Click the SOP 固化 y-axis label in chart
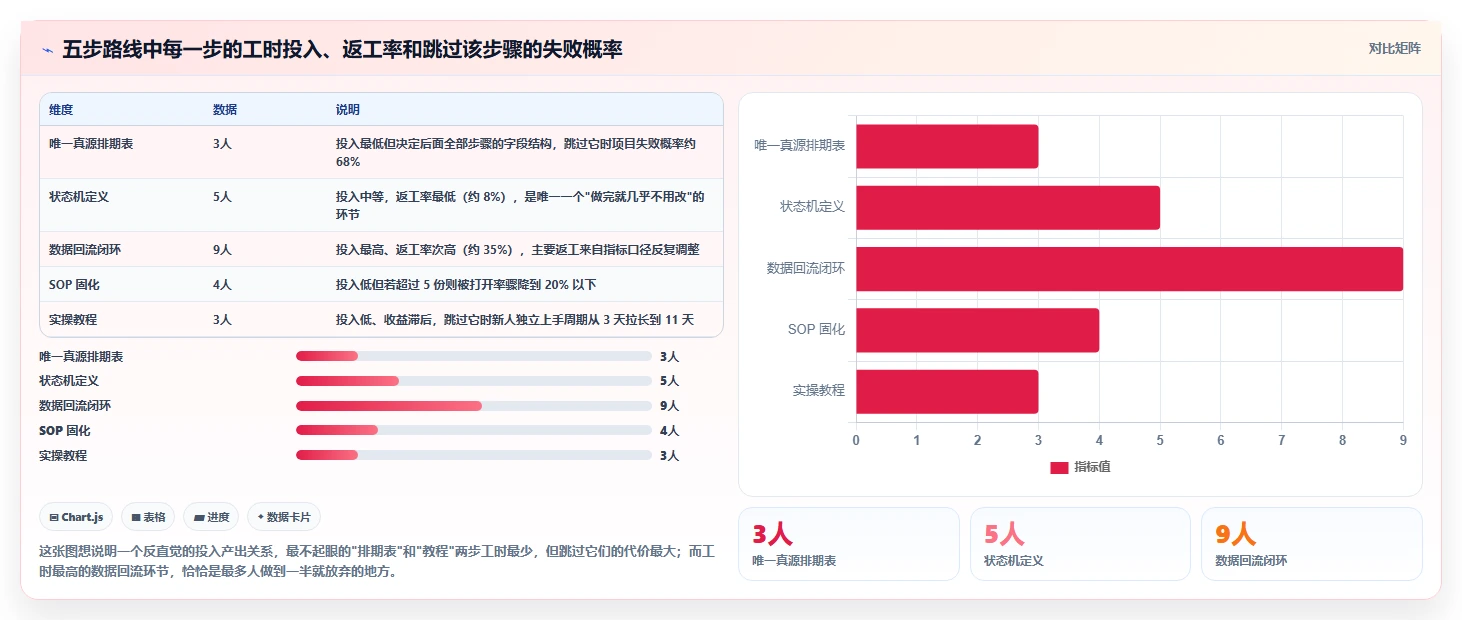Image resolution: width=1462 pixels, height=620 pixels. pyautogui.click(x=817, y=330)
